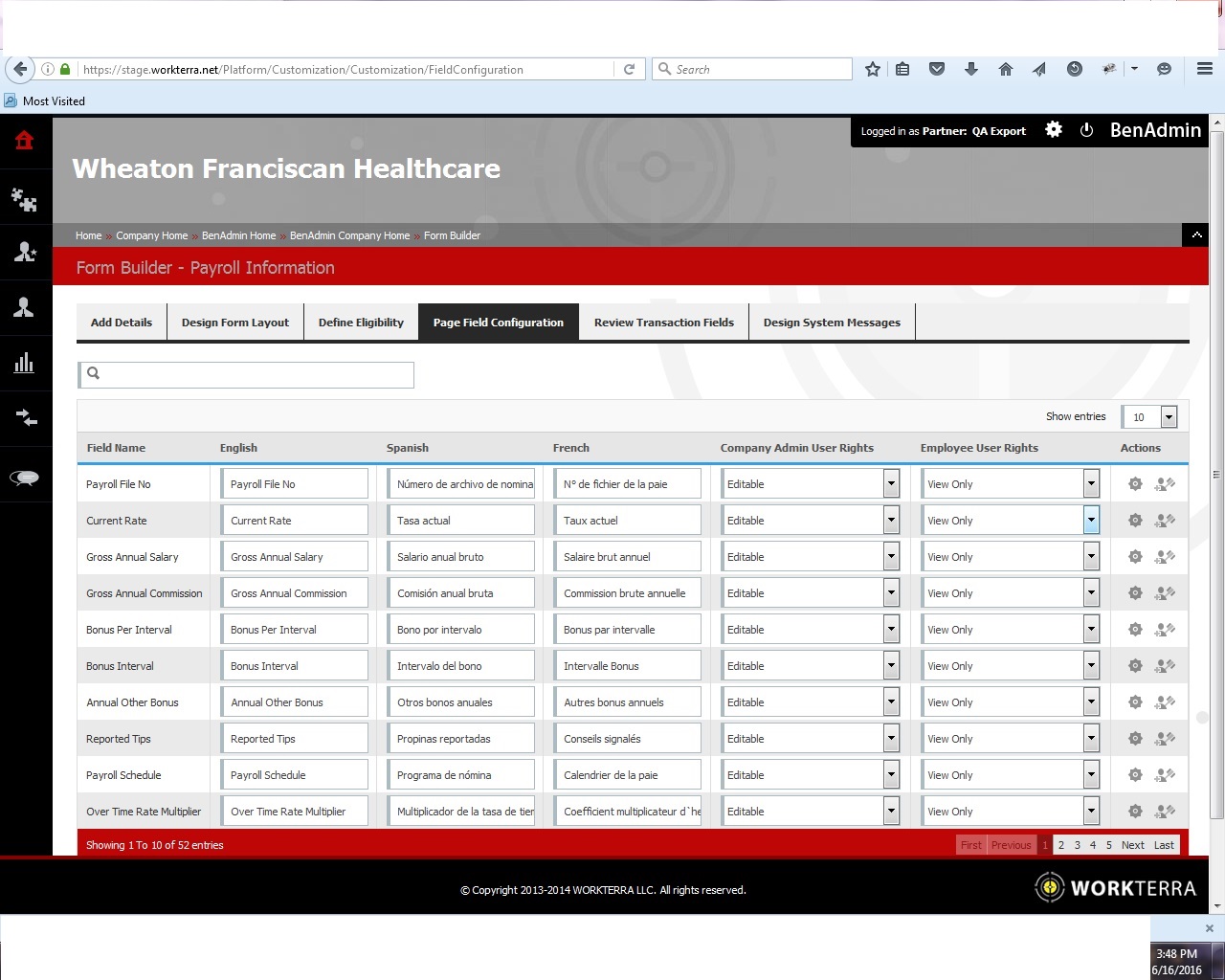Viewport: 1225px width, 980px height.
Task: Select the user-with-star sidebar icon
Action: 24,252
